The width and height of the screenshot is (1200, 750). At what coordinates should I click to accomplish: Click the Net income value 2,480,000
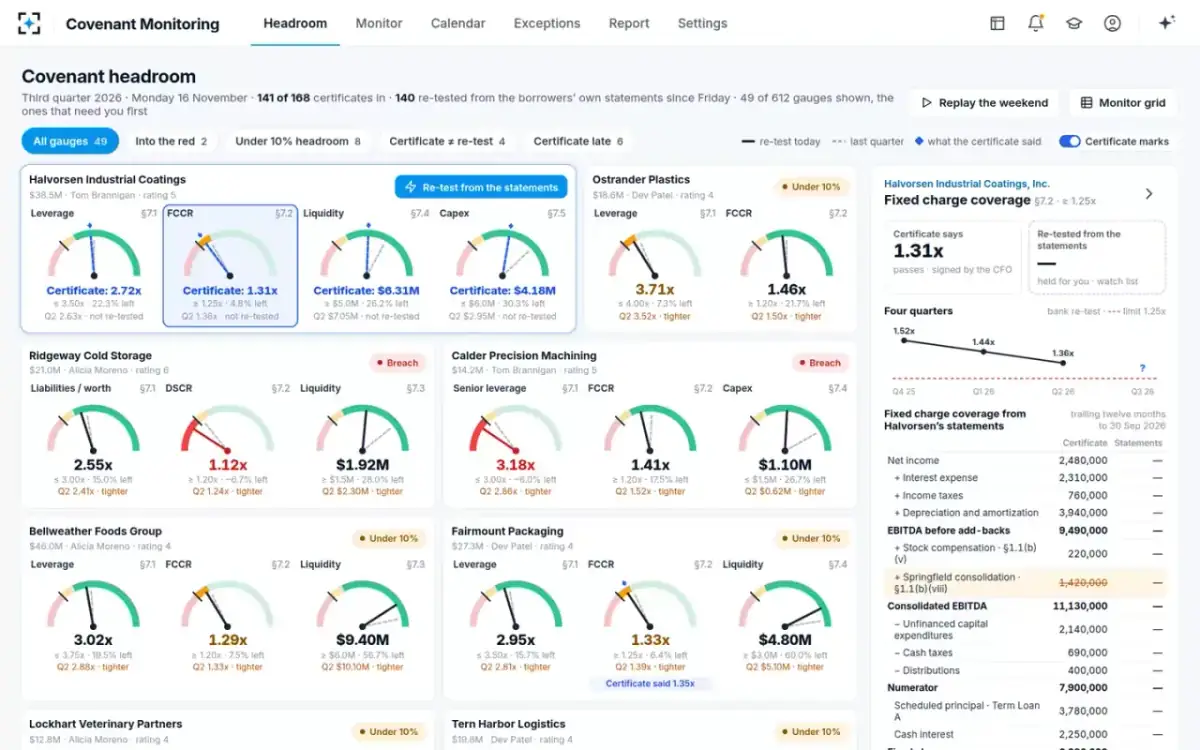1081,461
